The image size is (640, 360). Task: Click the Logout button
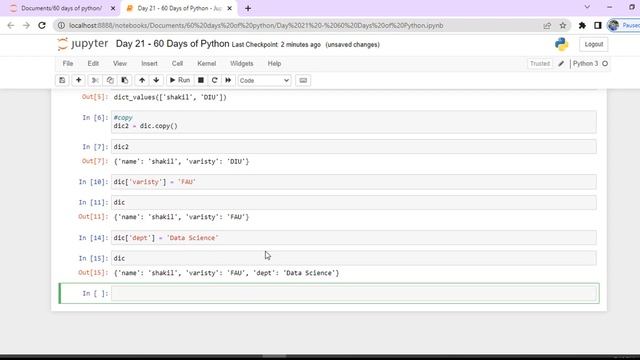(x=593, y=44)
